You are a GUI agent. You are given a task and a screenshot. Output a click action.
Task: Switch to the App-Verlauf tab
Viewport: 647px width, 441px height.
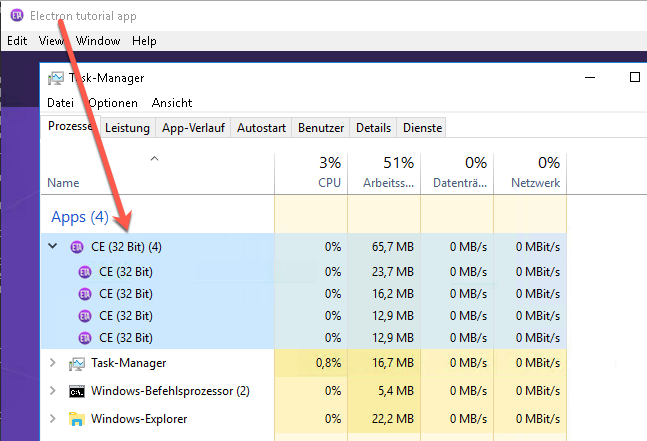193,128
